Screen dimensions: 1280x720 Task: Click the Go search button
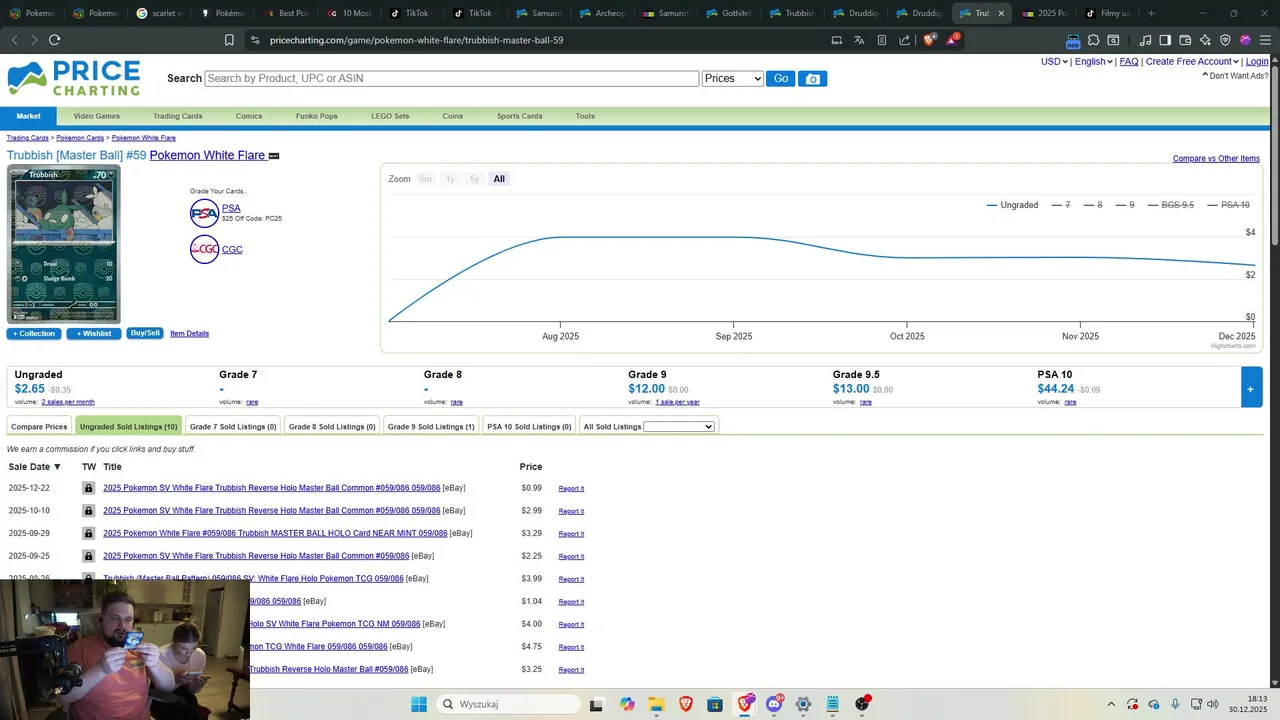click(x=780, y=79)
